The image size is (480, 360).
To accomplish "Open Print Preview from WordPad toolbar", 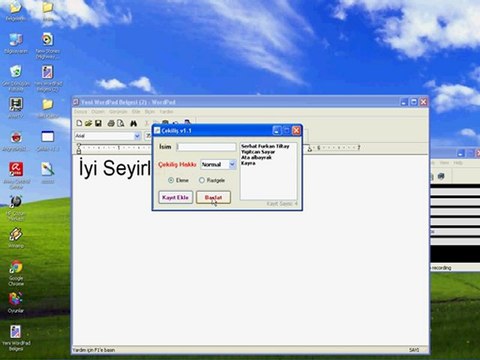I will 121,123.
